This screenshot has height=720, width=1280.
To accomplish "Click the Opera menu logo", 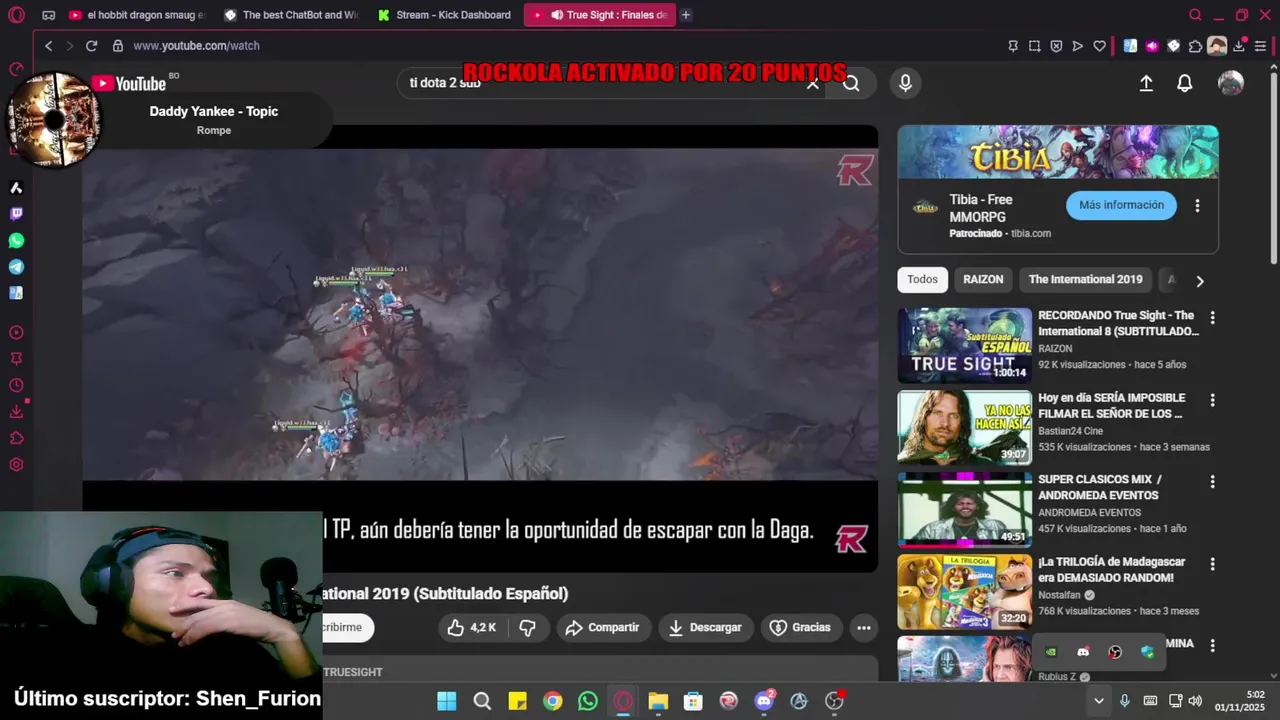I will tap(16, 15).
